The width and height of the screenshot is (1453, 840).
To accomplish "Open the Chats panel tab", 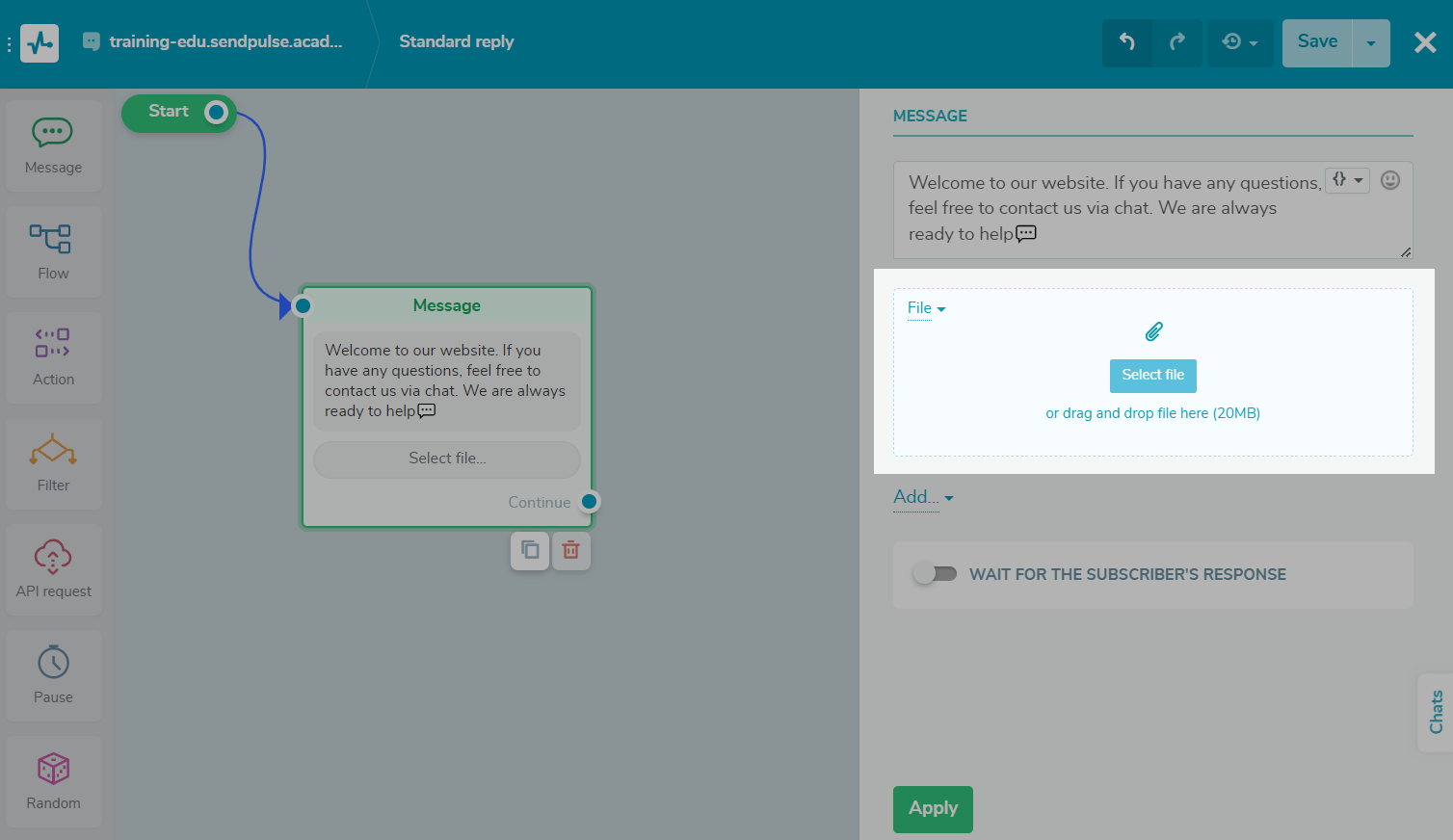I will tap(1437, 713).
